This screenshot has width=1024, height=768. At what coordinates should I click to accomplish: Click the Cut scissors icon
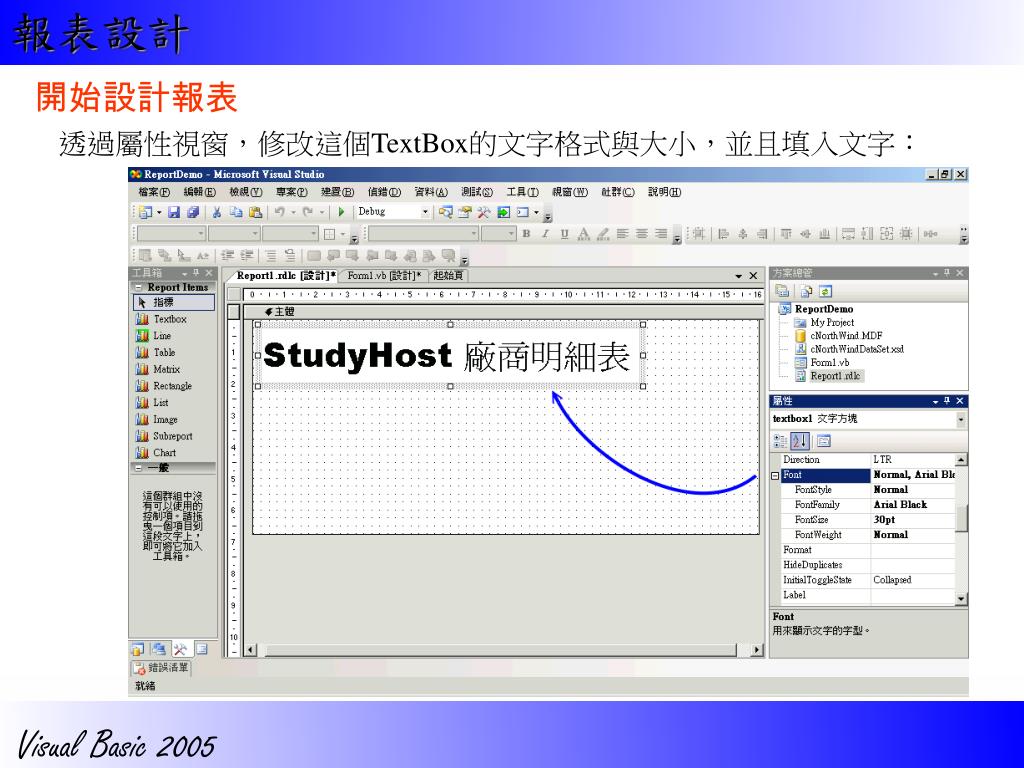[217, 212]
